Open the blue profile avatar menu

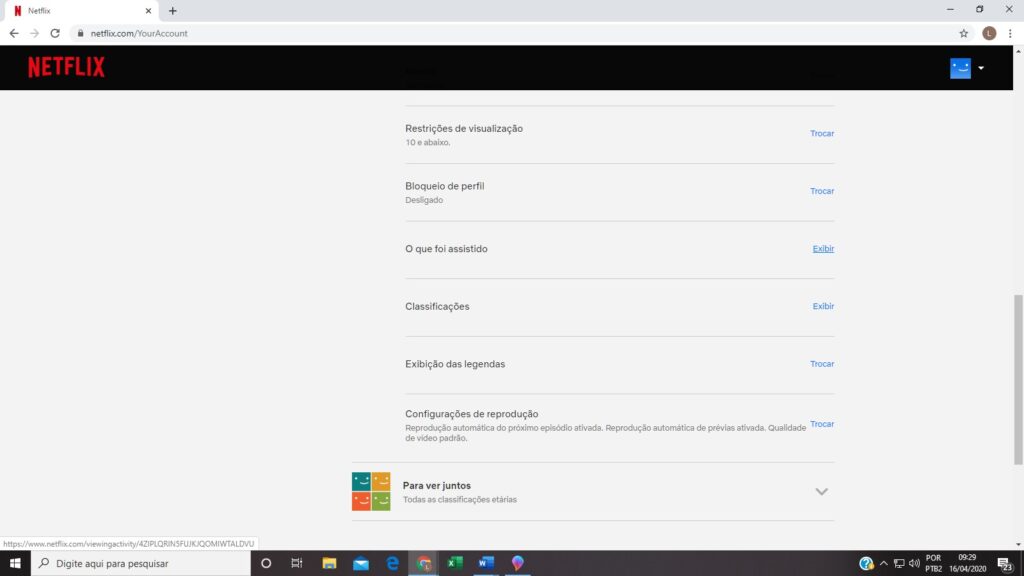(960, 68)
